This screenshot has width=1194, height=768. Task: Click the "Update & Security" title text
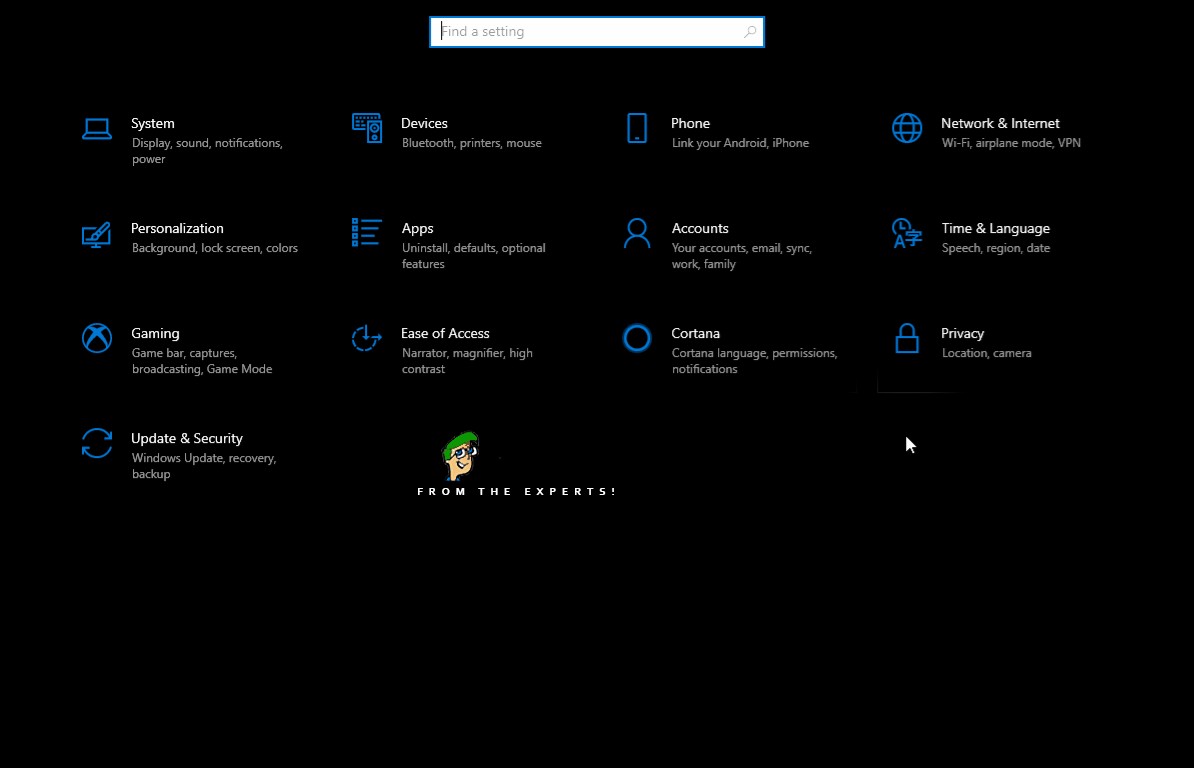(187, 438)
